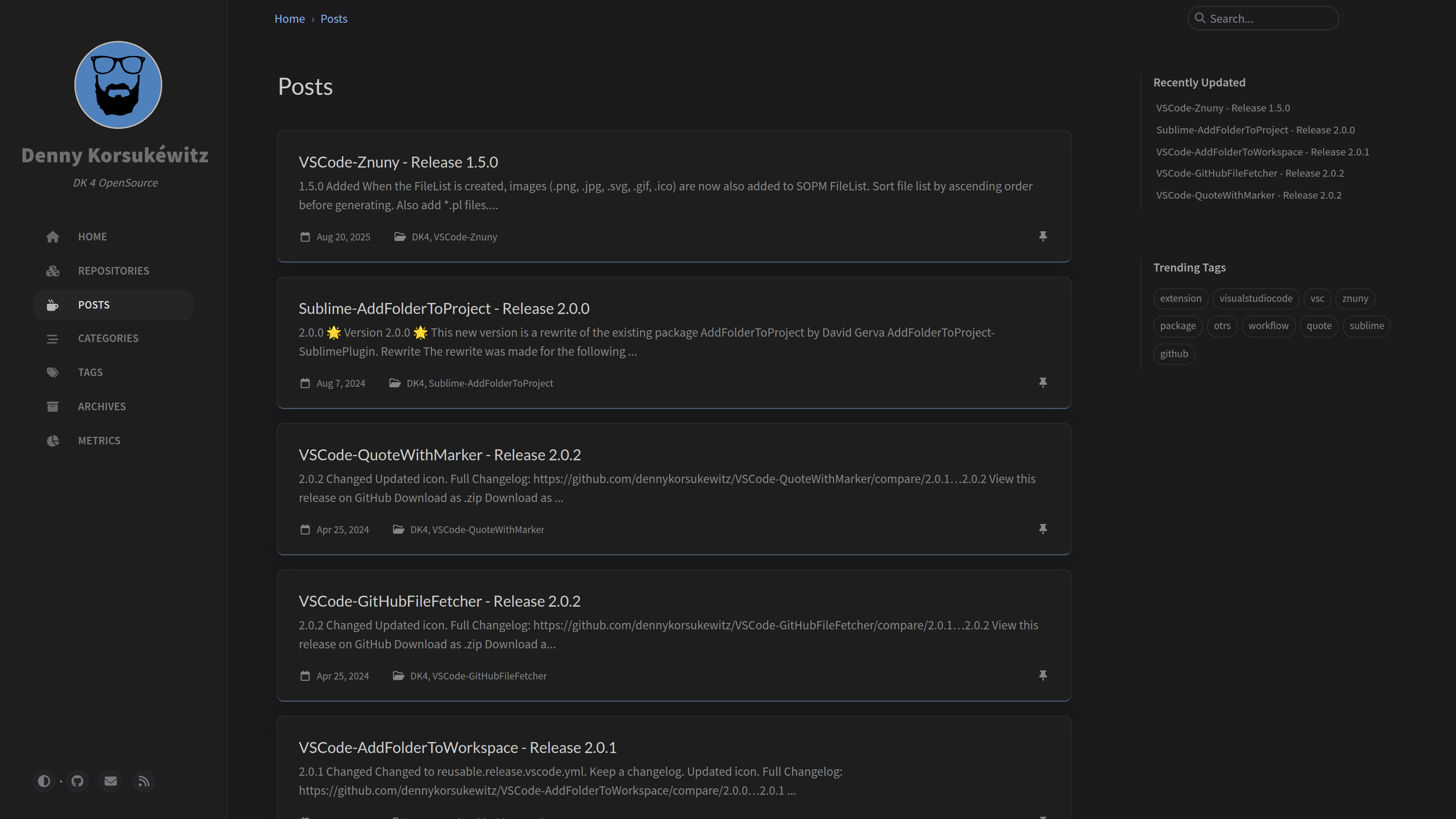
Task: Click the bearded avatar profile image
Action: (x=118, y=85)
